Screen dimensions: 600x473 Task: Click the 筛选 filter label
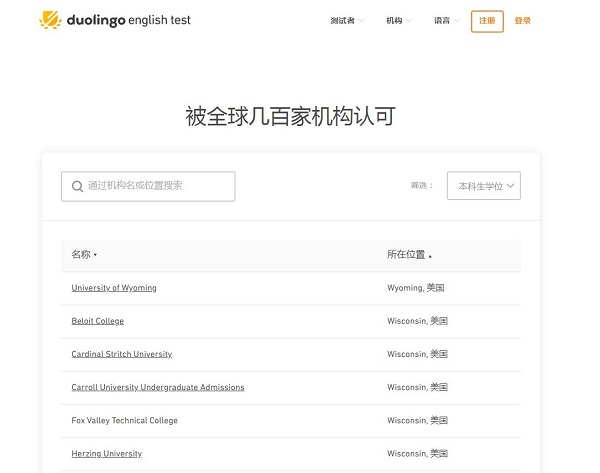pyautogui.click(x=422, y=186)
